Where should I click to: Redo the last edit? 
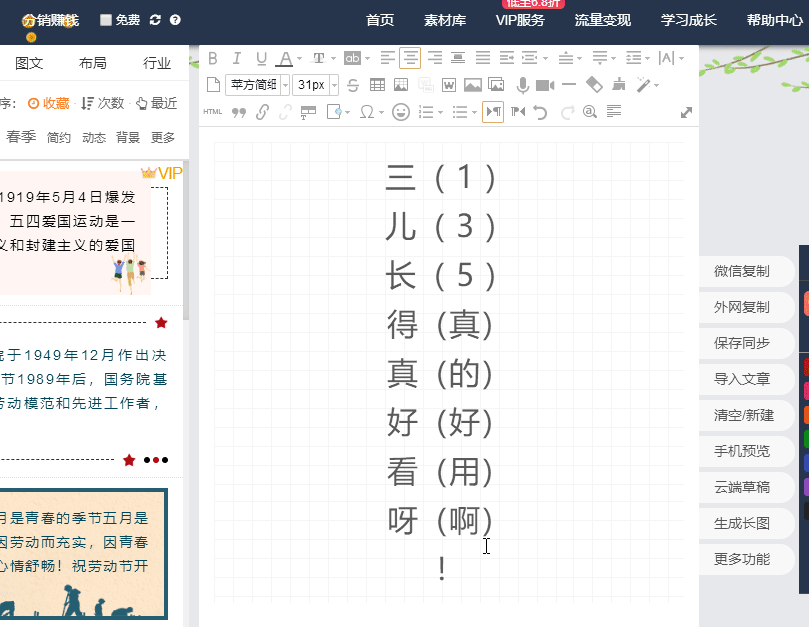pos(568,112)
